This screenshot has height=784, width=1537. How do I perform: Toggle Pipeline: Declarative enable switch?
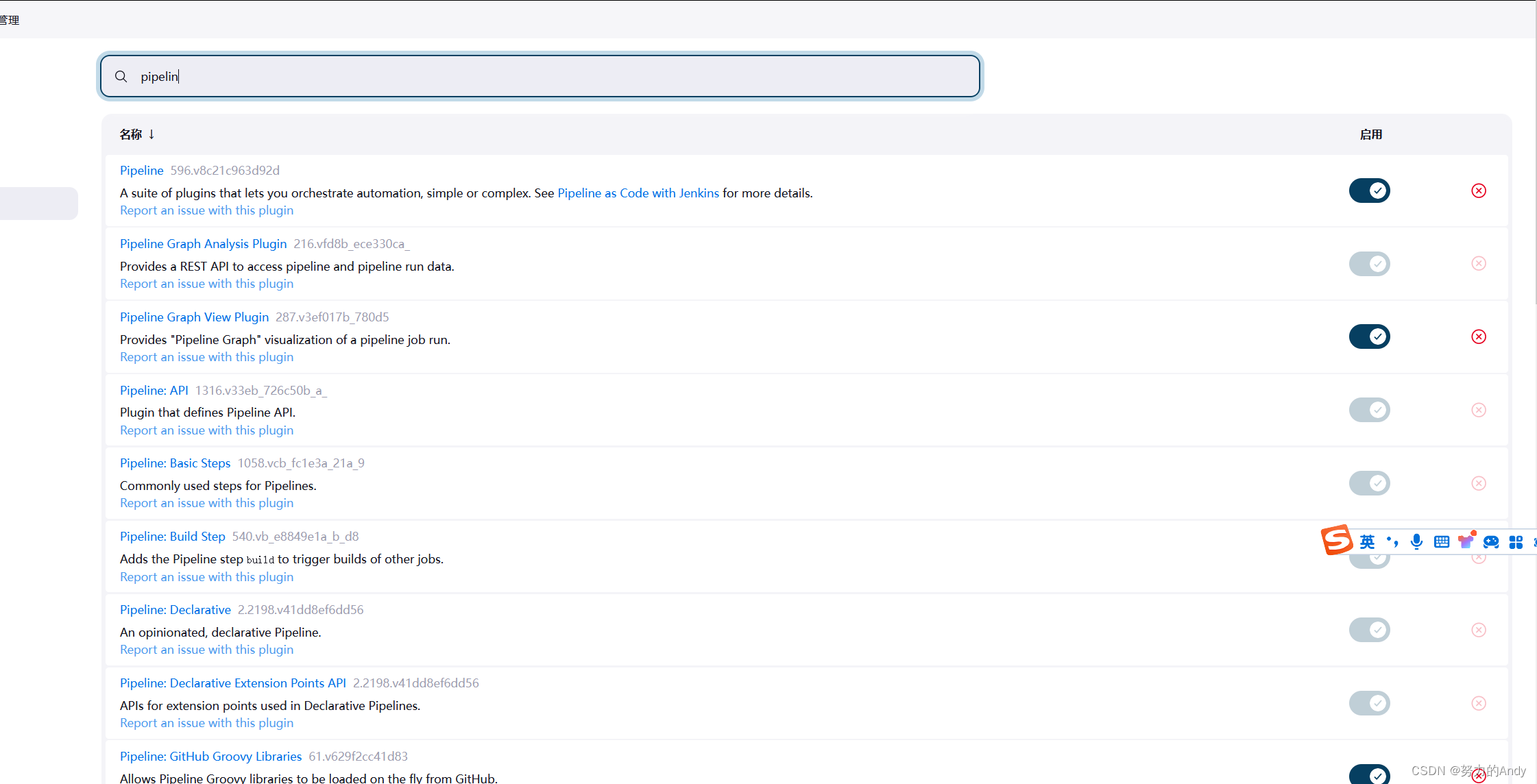tap(1369, 630)
